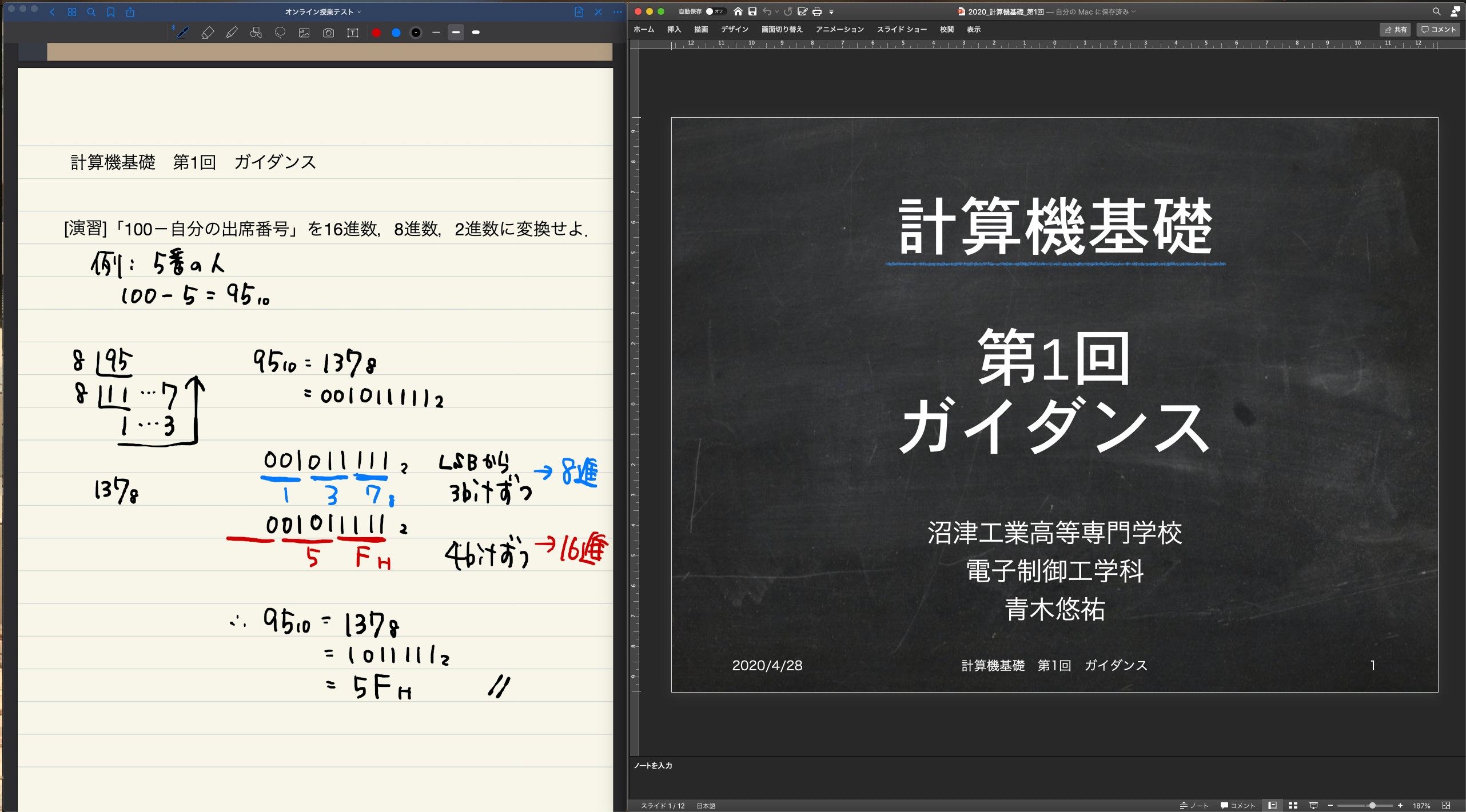Select the pen tool in GoodNotes

[x=182, y=33]
